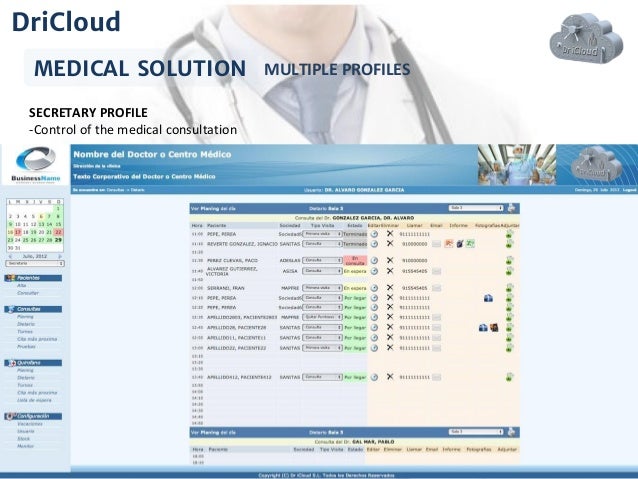
Task: Click the email icon for ALVAREZ GUTIERREZ row
Action: point(436,271)
